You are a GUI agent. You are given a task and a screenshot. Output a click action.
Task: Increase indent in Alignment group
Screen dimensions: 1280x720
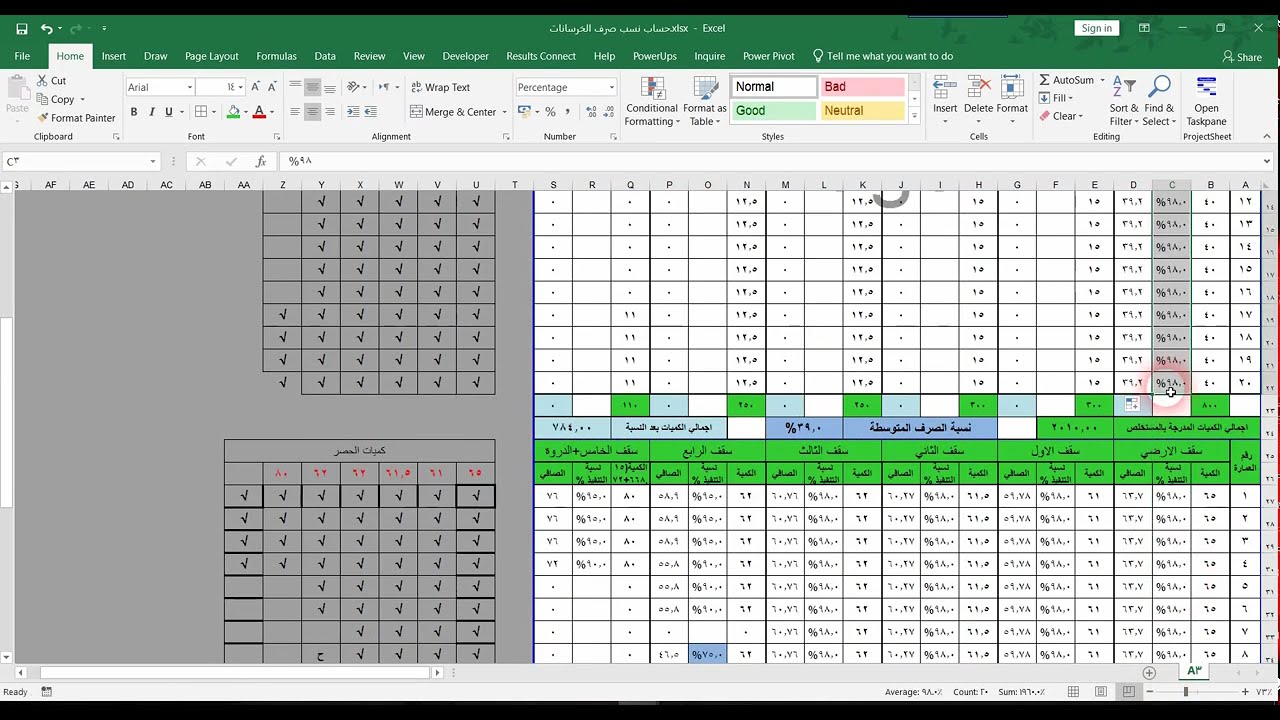pos(370,112)
